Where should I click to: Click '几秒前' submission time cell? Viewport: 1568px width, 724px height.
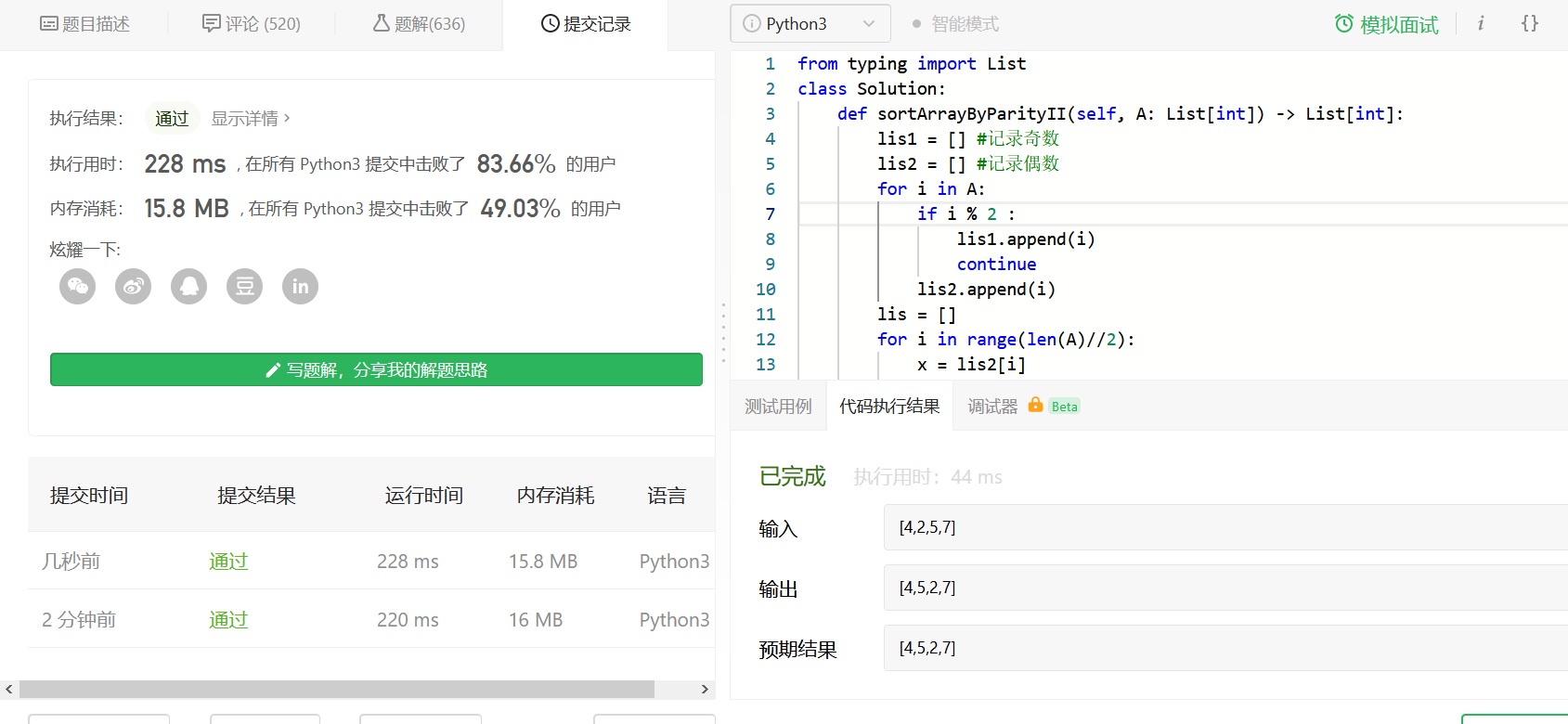(x=71, y=561)
